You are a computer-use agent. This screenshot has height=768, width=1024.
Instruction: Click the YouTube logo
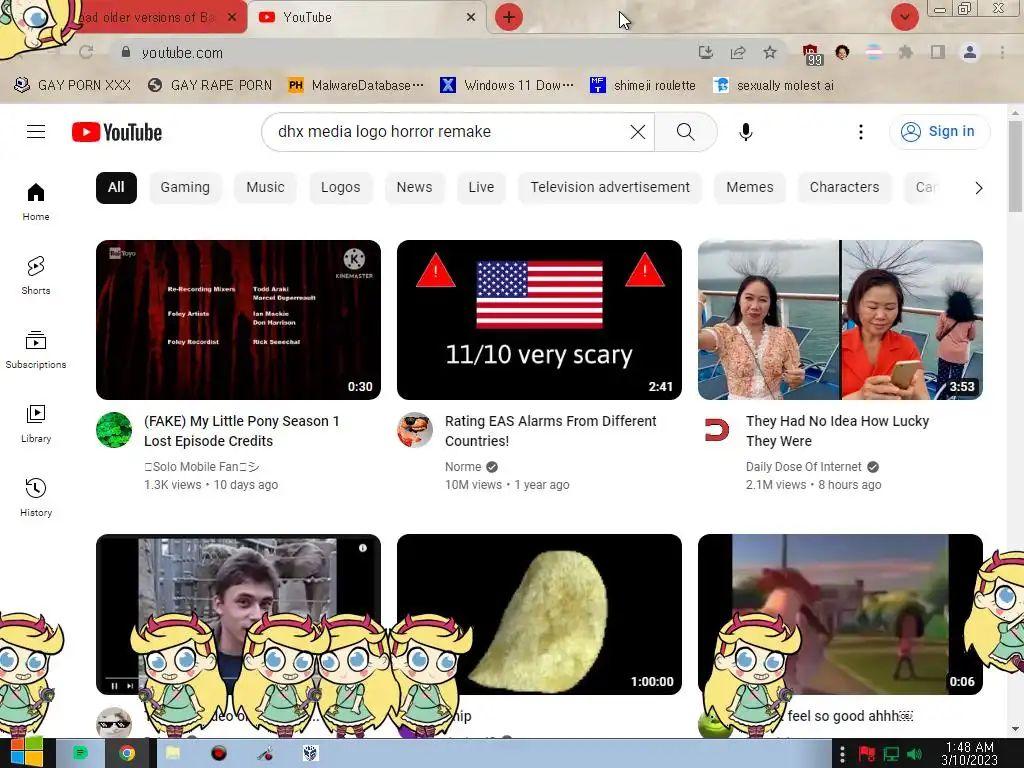pyautogui.click(x=117, y=132)
